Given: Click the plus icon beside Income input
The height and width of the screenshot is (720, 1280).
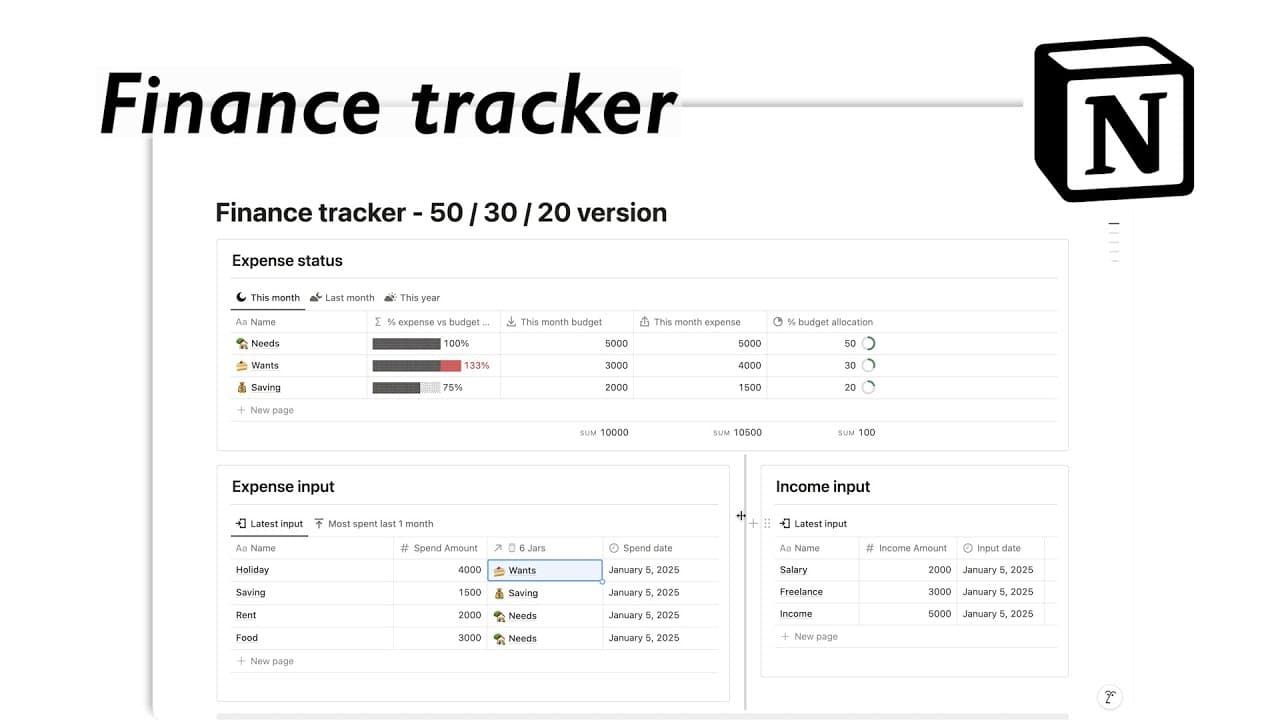Looking at the screenshot, I should tap(753, 523).
